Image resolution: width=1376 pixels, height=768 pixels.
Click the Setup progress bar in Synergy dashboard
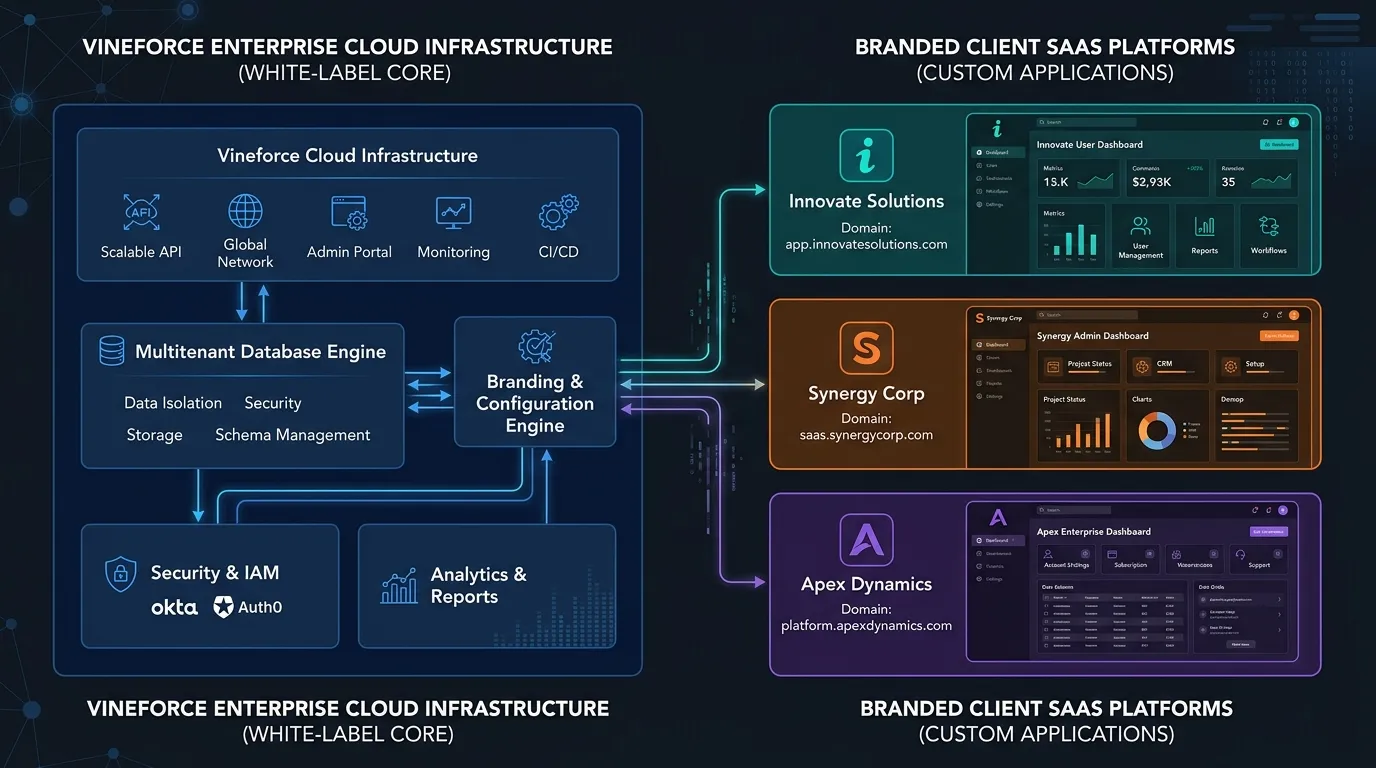[1265, 372]
